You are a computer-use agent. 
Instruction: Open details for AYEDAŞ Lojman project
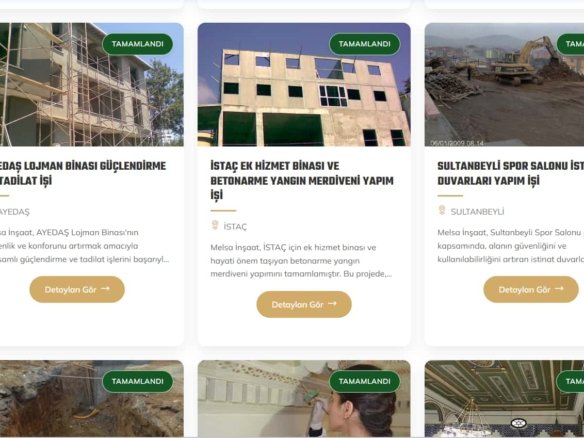click(77, 289)
